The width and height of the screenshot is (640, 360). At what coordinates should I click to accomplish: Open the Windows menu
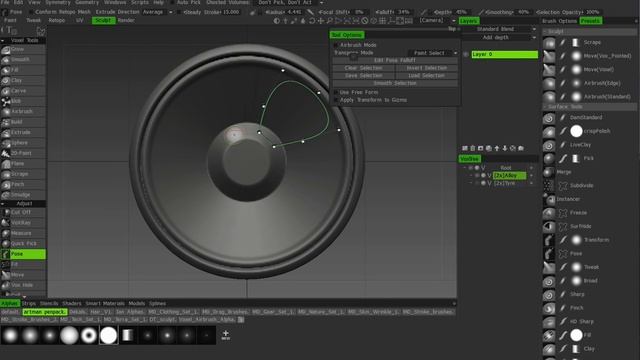pos(115,2)
